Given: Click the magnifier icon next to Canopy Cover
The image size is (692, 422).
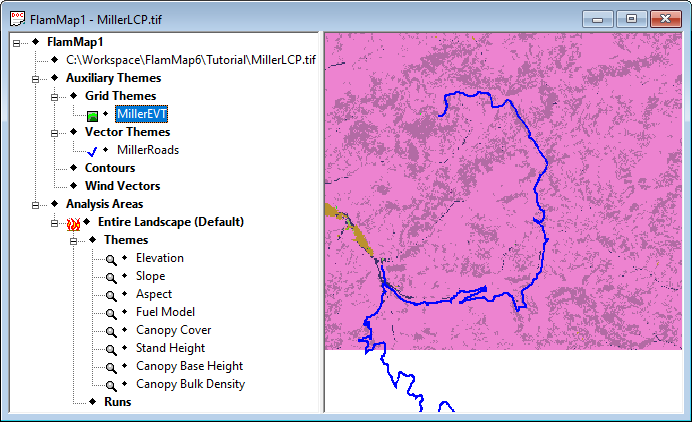Looking at the screenshot, I should pyautogui.click(x=111, y=332).
